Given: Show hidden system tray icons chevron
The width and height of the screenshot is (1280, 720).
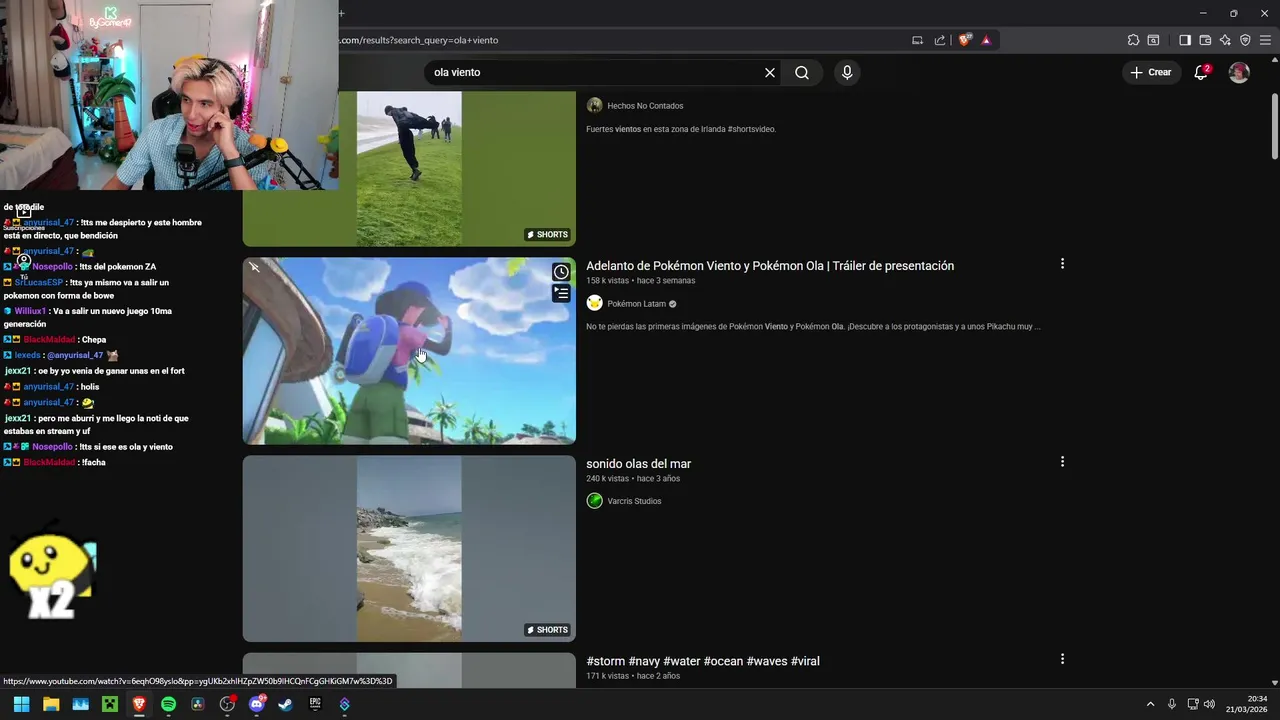Looking at the screenshot, I should click(x=1150, y=704).
